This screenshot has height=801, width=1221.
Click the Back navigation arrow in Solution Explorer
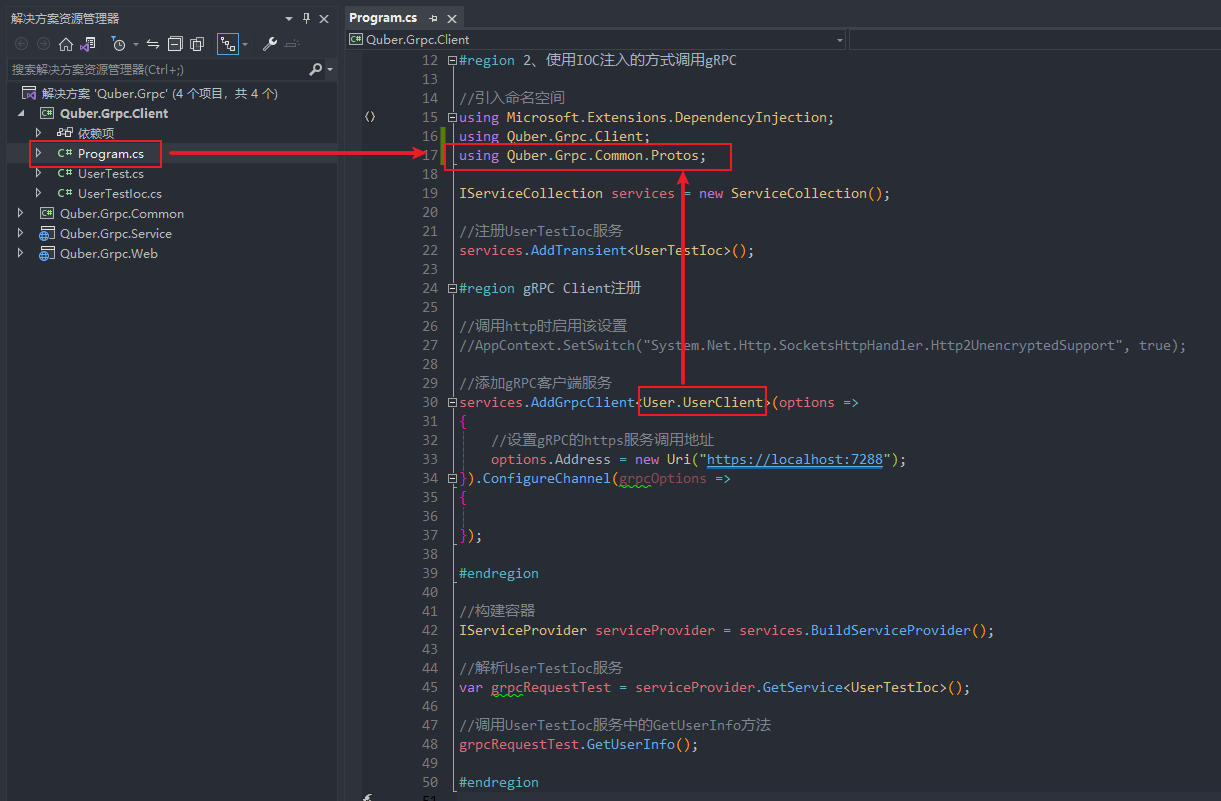(21, 44)
